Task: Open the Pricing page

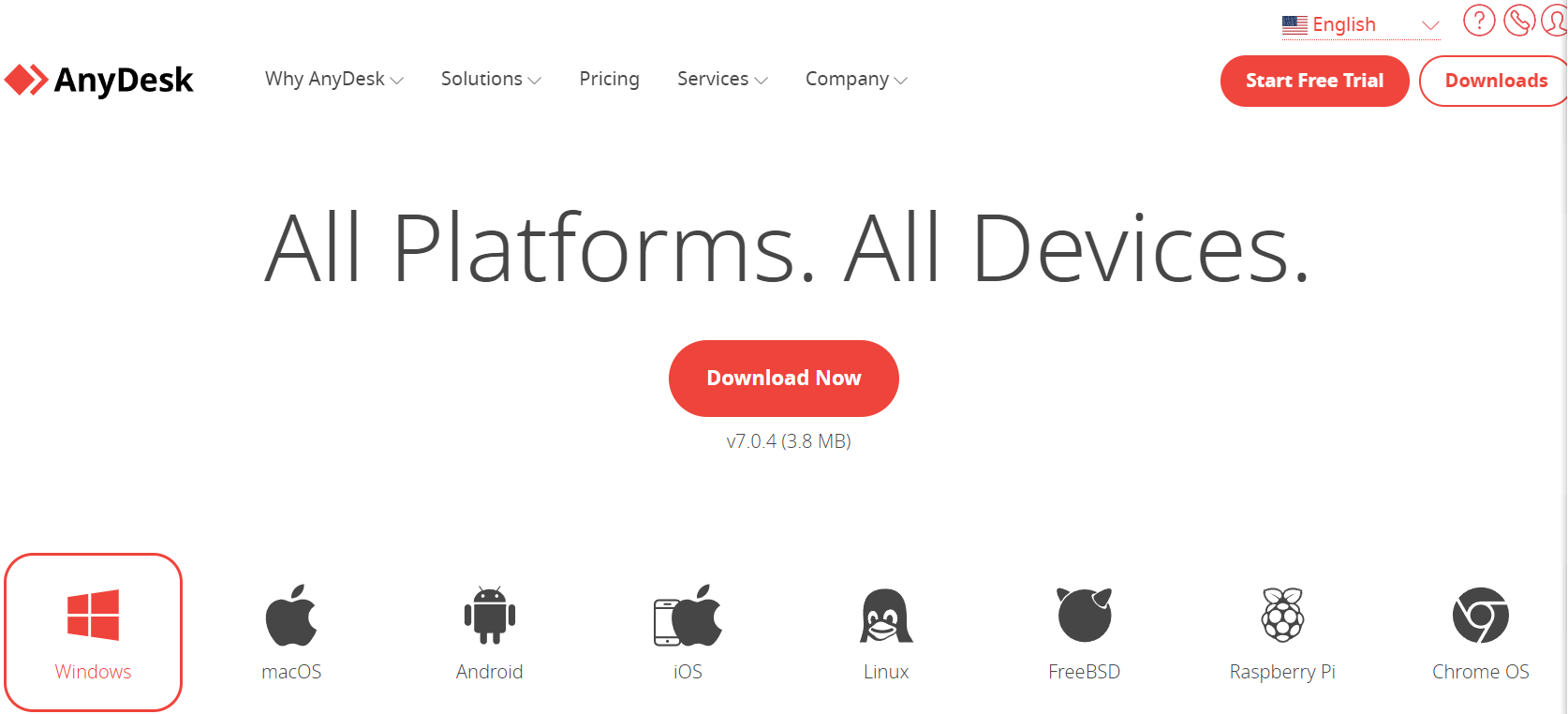Action: pyautogui.click(x=609, y=79)
